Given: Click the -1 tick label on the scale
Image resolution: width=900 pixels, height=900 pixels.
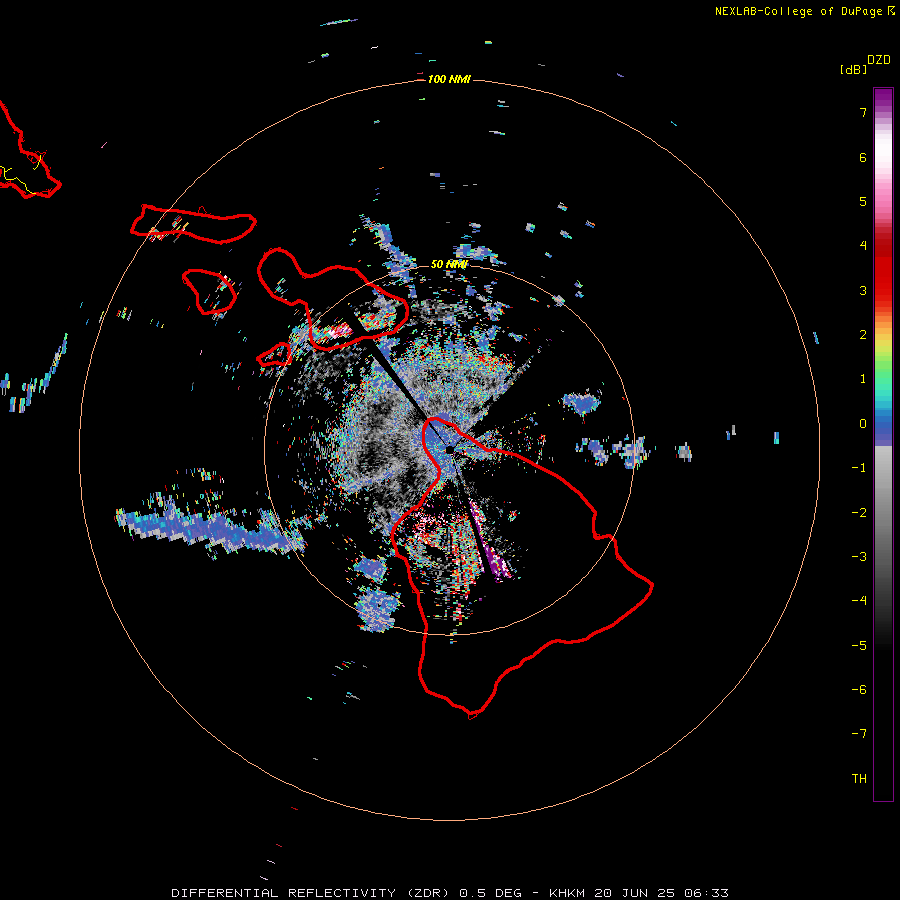Looking at the screenshot, I should (859, 468).
